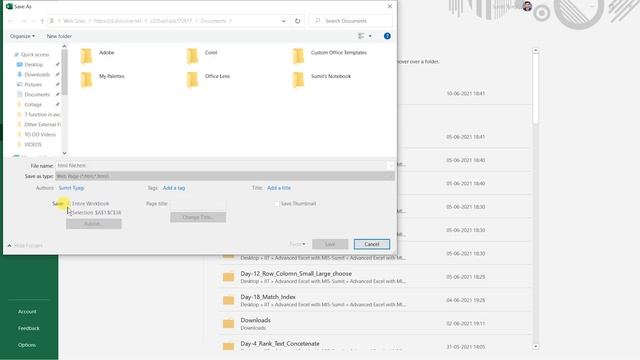Image resolution: width=640 pixels, height=360 pixels.
Task: Click Excel folder list scroll down arrow
Action: (x=536, y=347)
